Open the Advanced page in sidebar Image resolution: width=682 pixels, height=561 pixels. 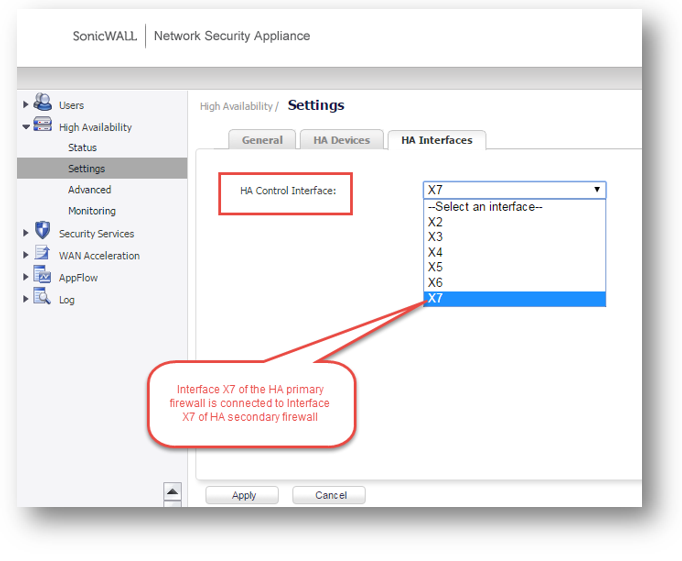89,190
